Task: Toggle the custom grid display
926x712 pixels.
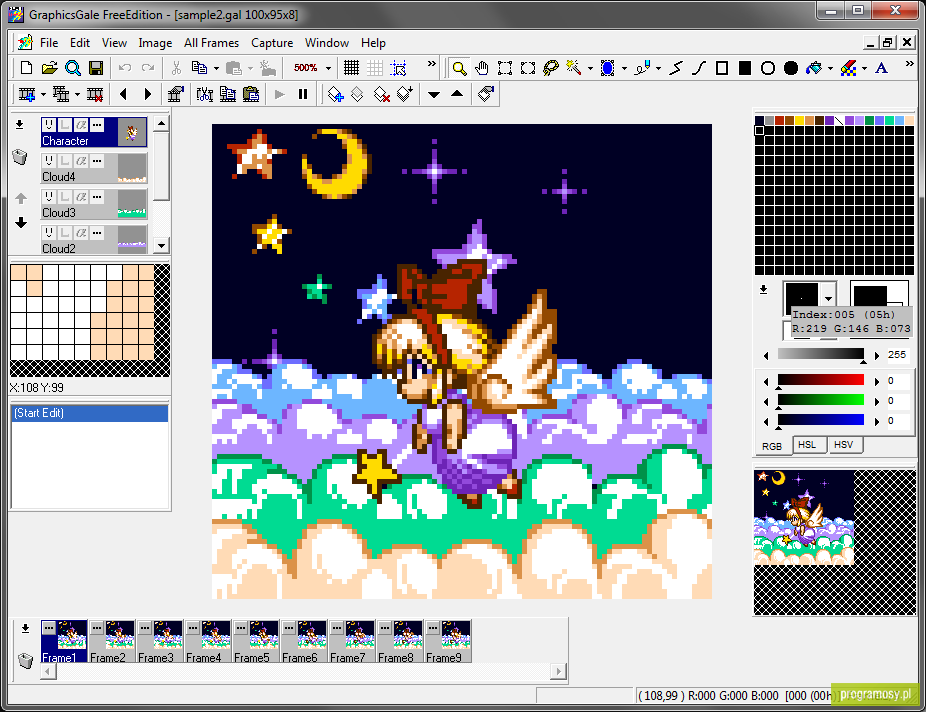Action: (x=375, y=68)
